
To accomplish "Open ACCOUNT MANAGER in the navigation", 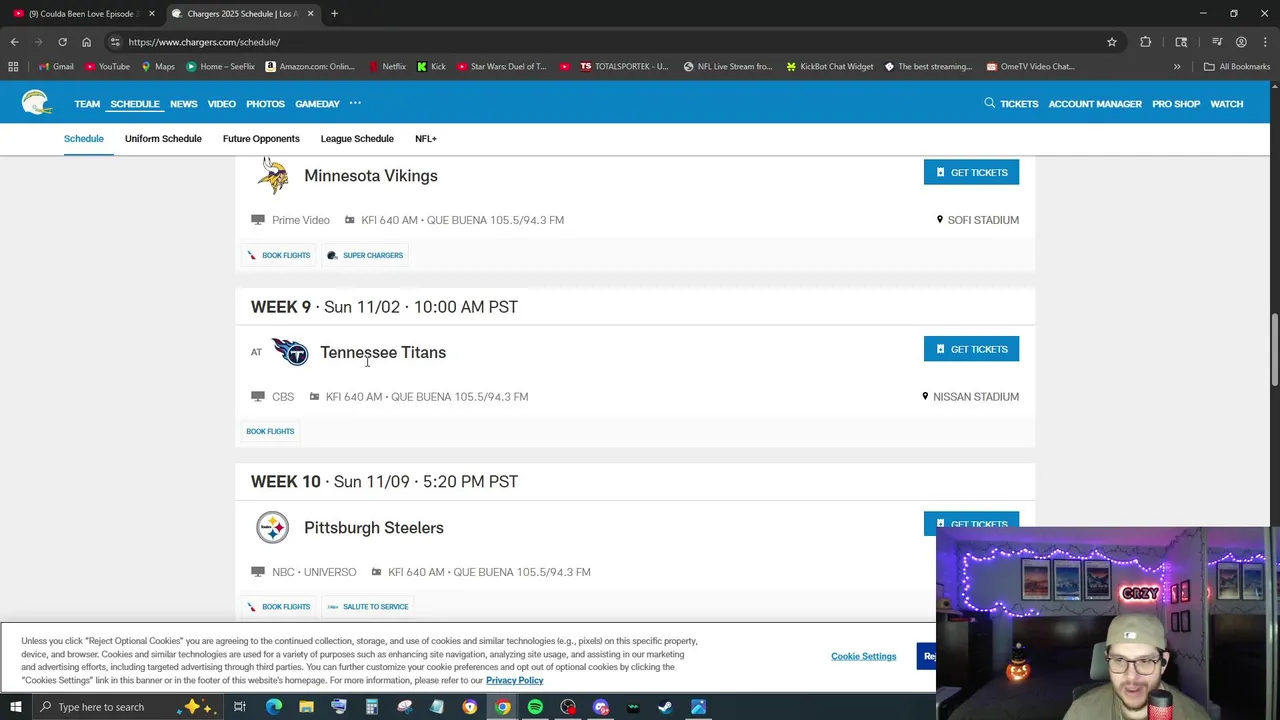I will tap(1095, 104).
